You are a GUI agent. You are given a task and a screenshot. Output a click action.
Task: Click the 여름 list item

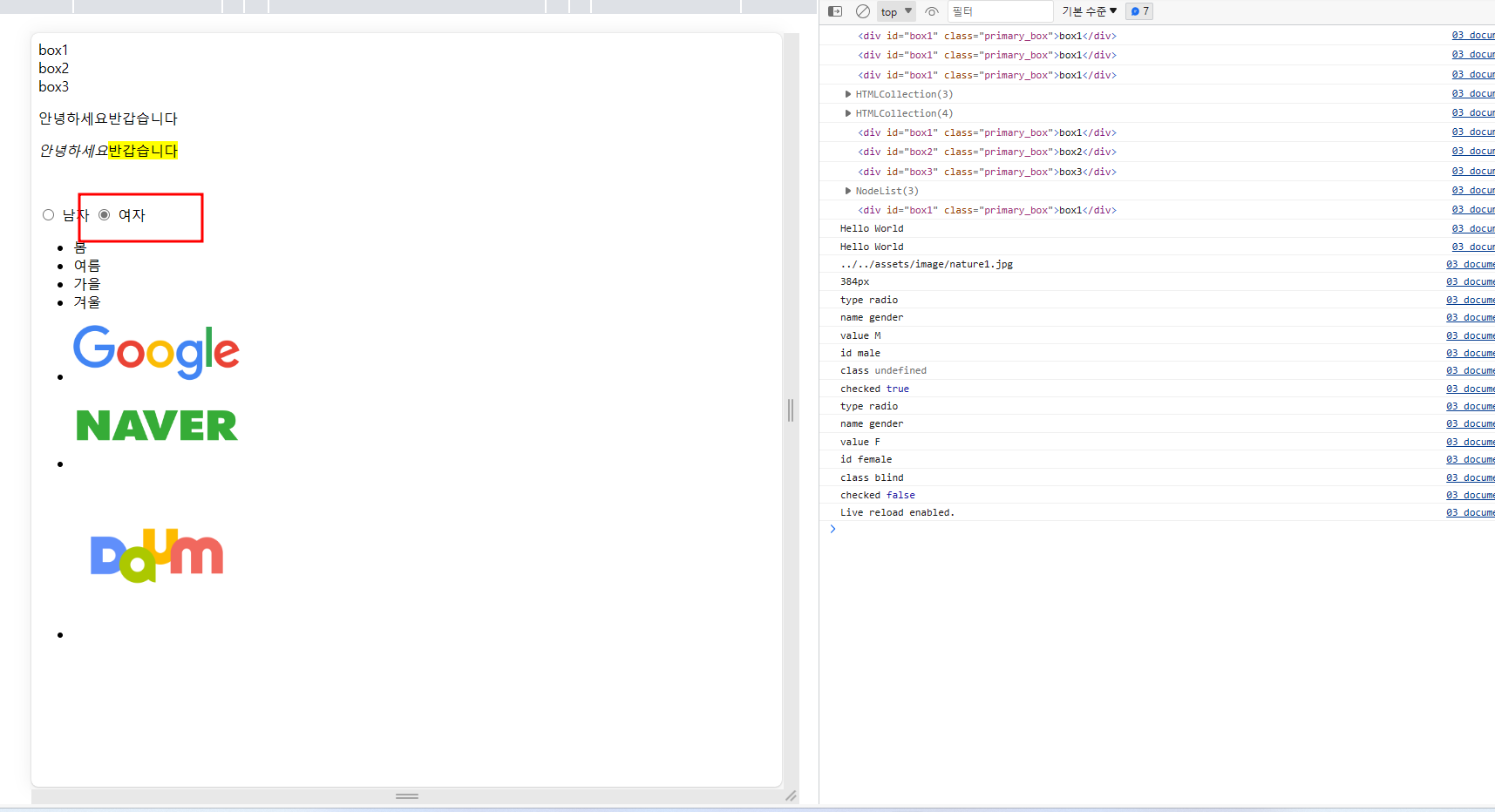(87, 266)
